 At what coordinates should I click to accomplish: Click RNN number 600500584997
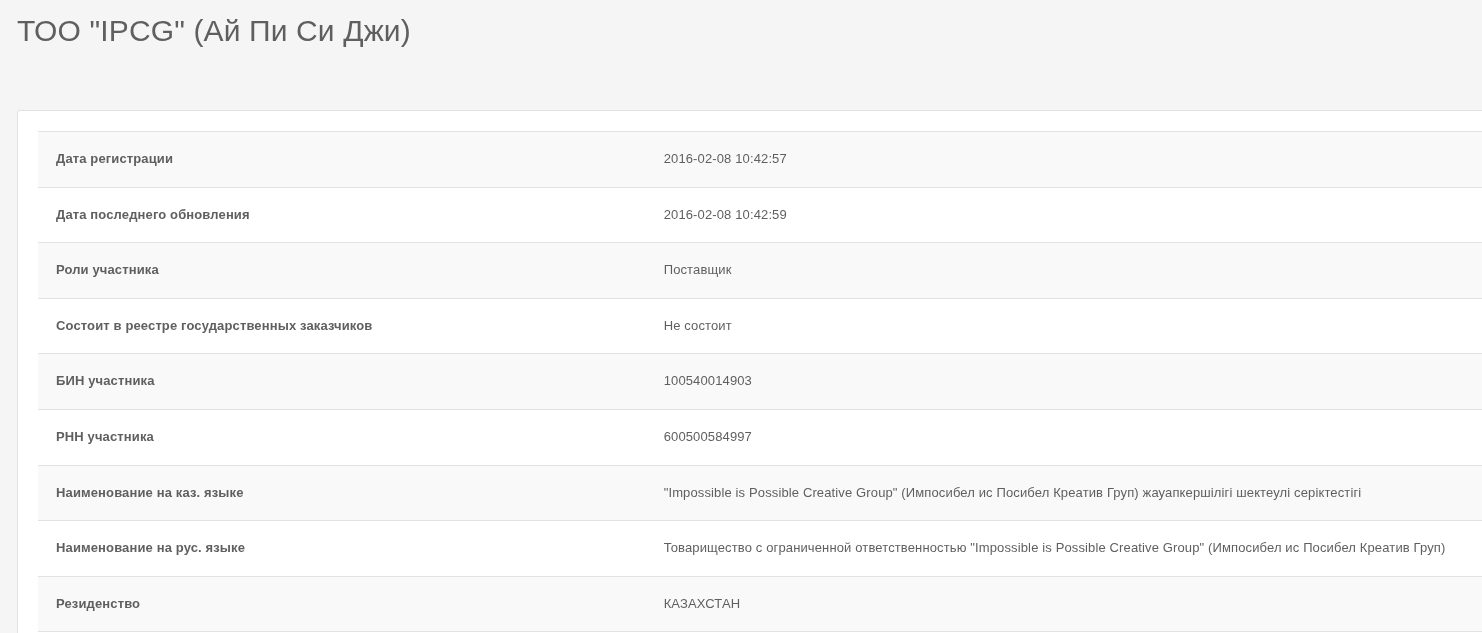[708, 437]
